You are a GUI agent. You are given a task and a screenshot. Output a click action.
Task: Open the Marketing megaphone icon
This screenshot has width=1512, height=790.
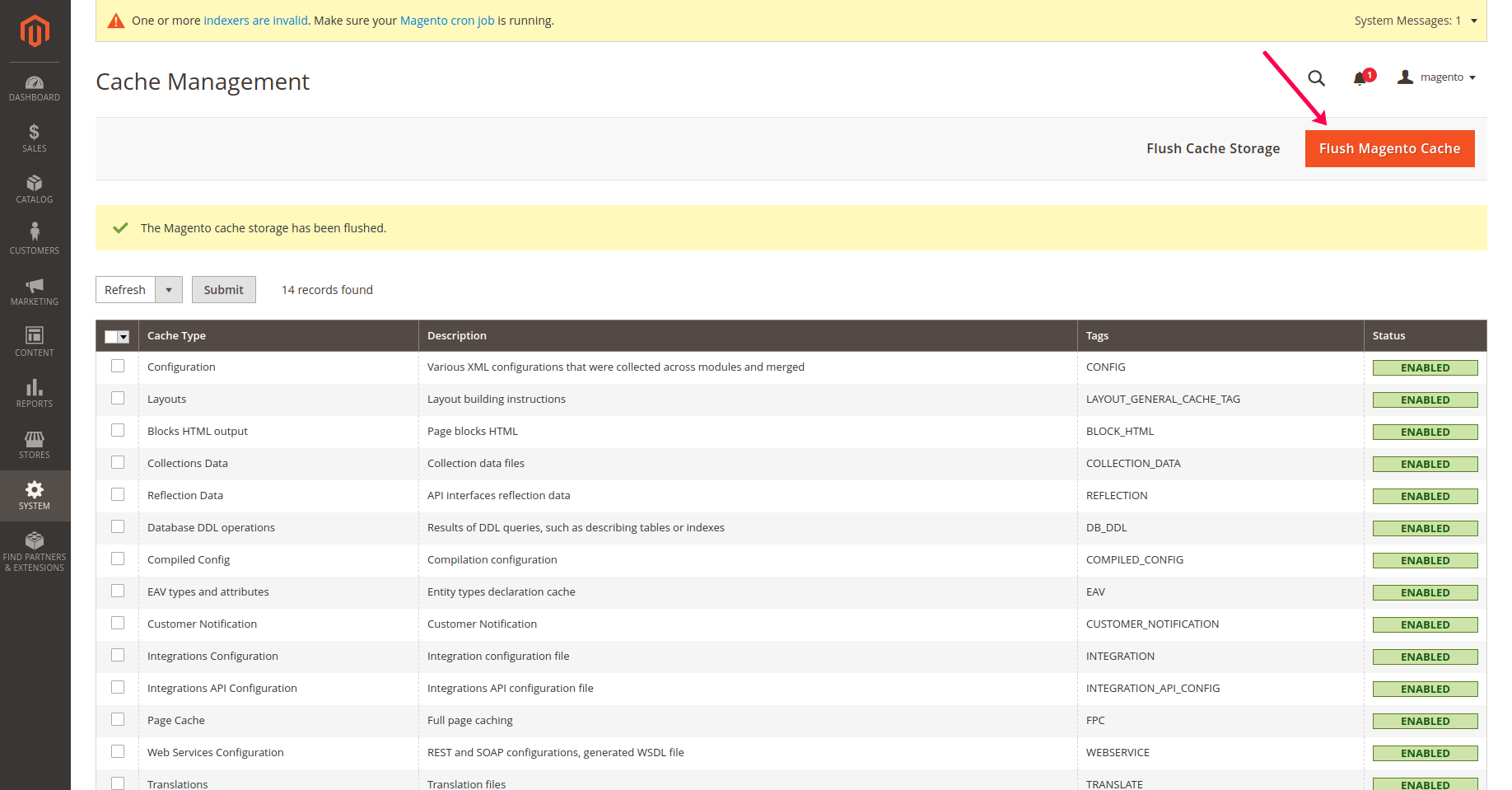click(x=35, y=285)
